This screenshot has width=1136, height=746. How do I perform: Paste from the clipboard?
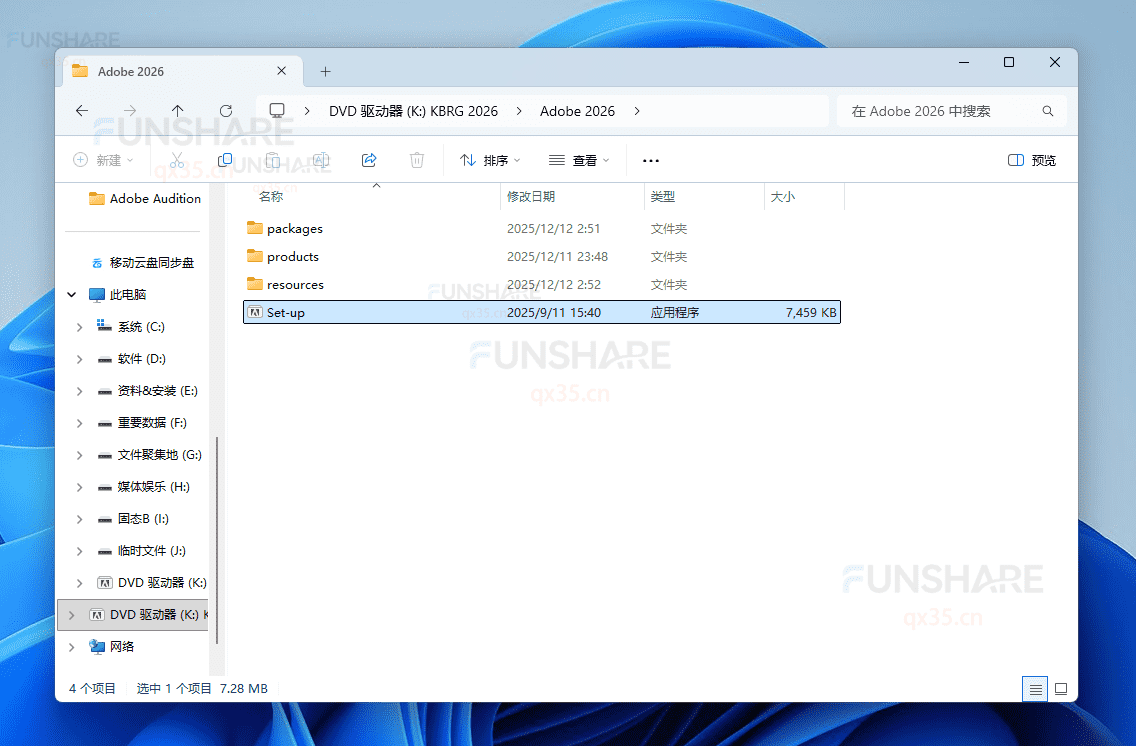tap(273, 160)
